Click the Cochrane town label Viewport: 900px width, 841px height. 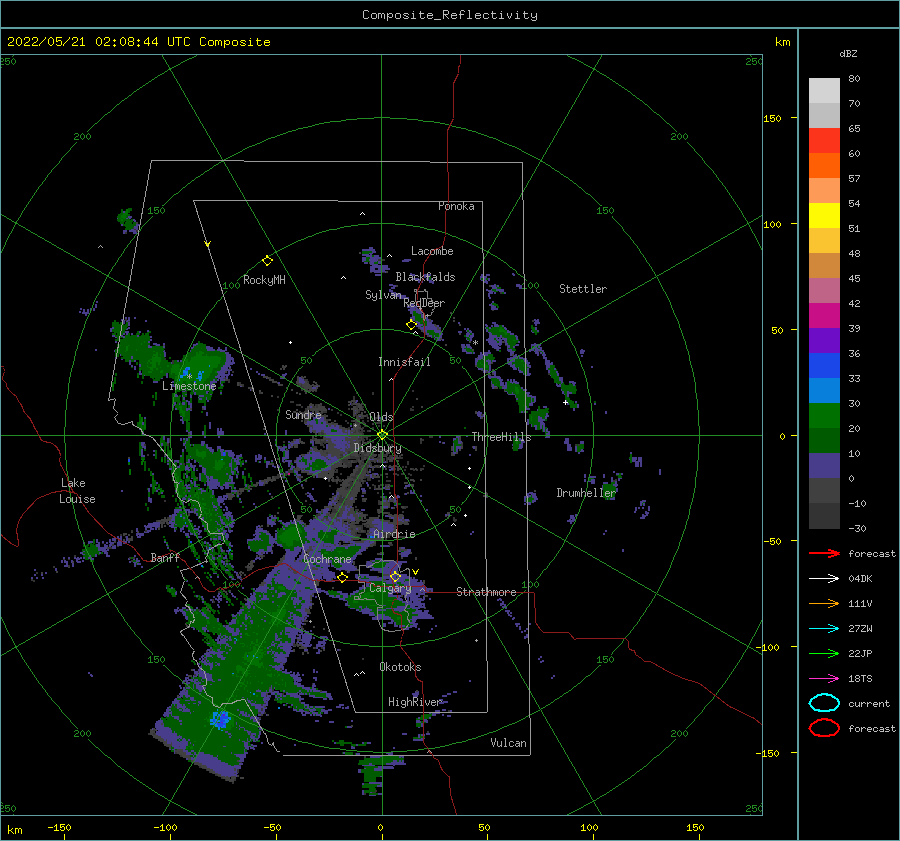(x=327, y=559)
